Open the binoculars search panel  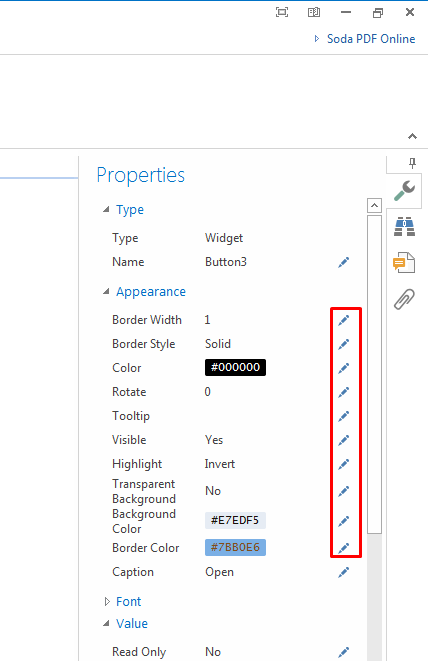coord(404,226)
